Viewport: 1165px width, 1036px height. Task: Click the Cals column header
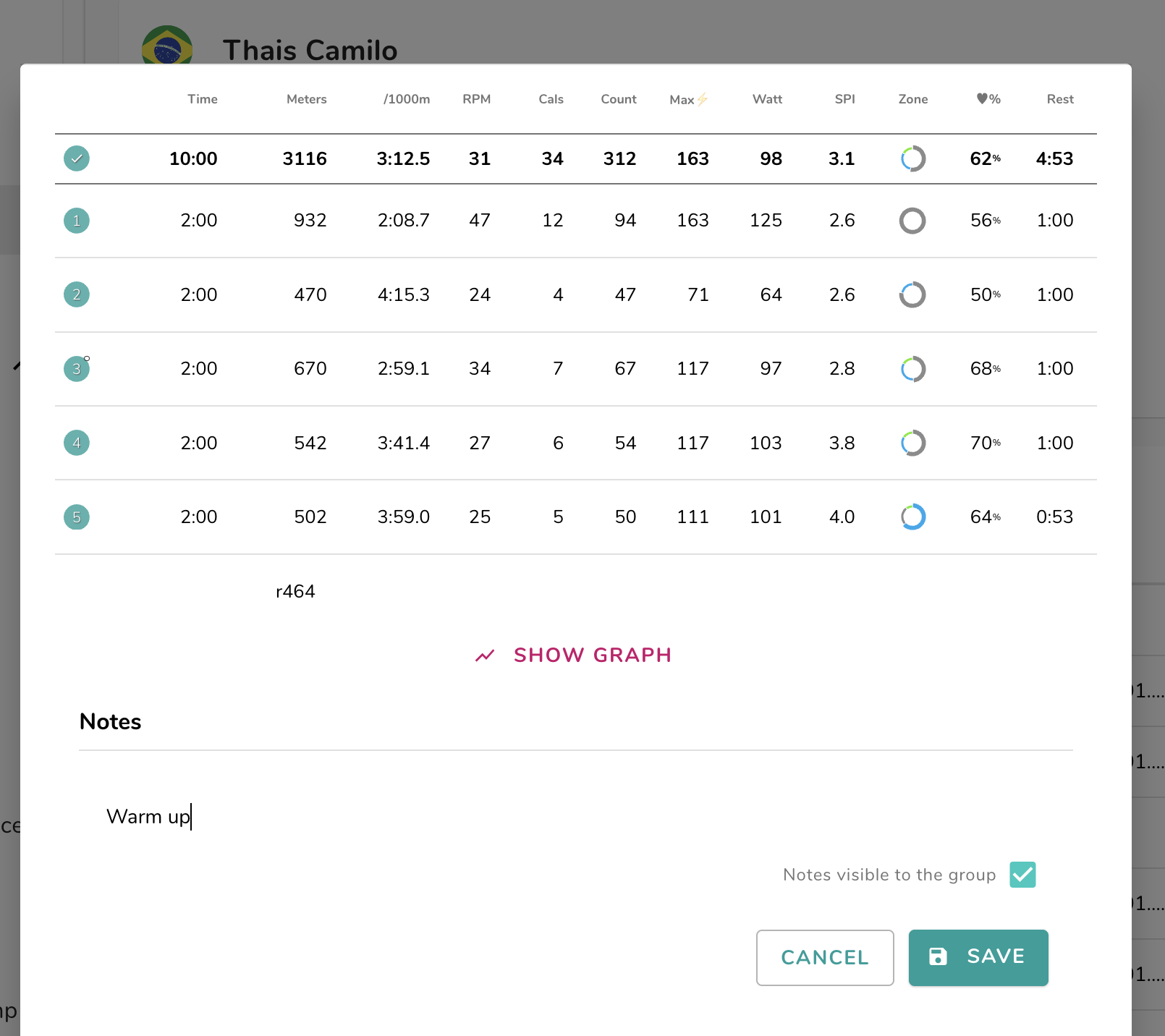[x=551, y=99]
